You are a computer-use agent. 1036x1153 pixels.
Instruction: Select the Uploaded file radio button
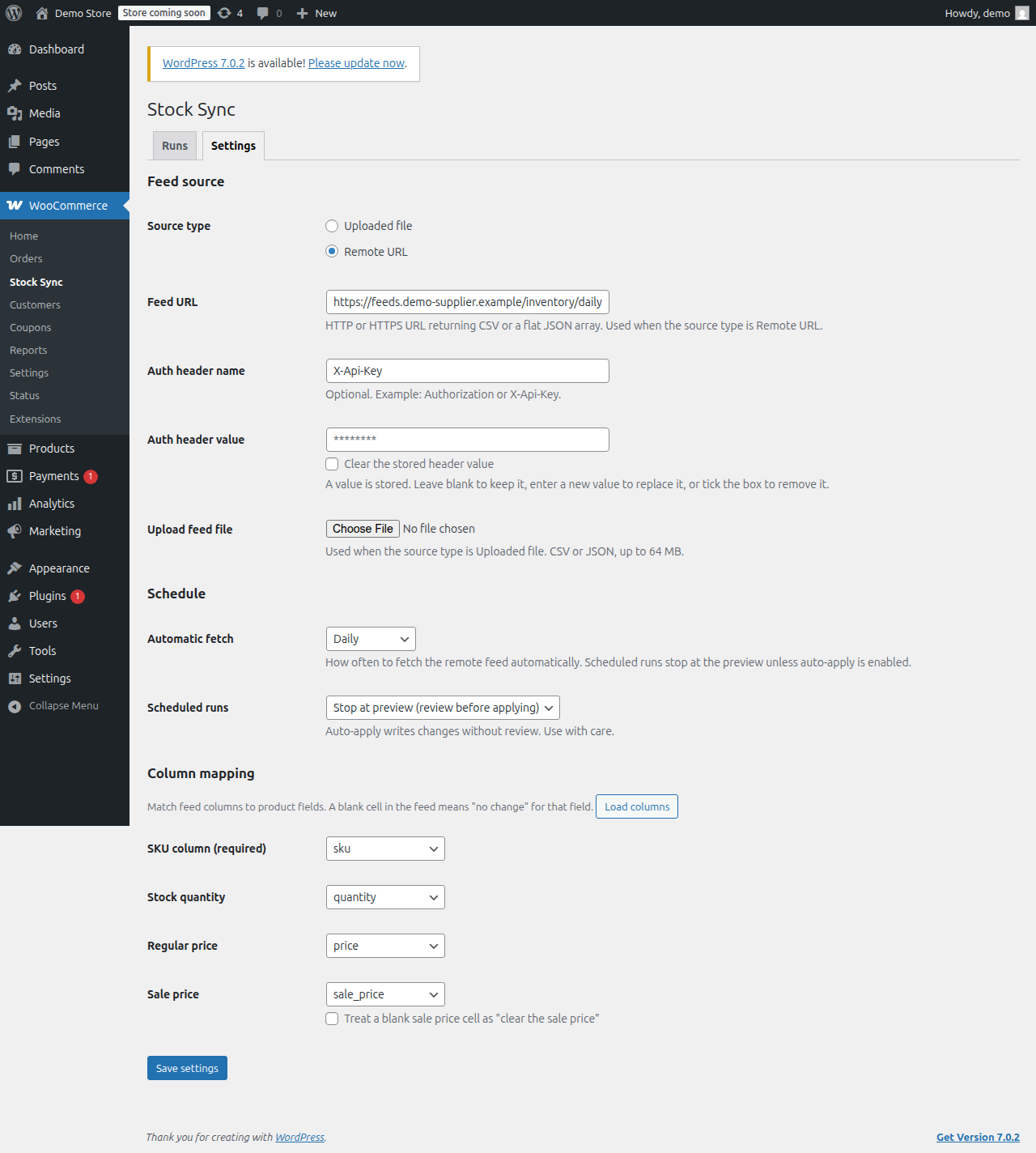click(x=332, y=226)
